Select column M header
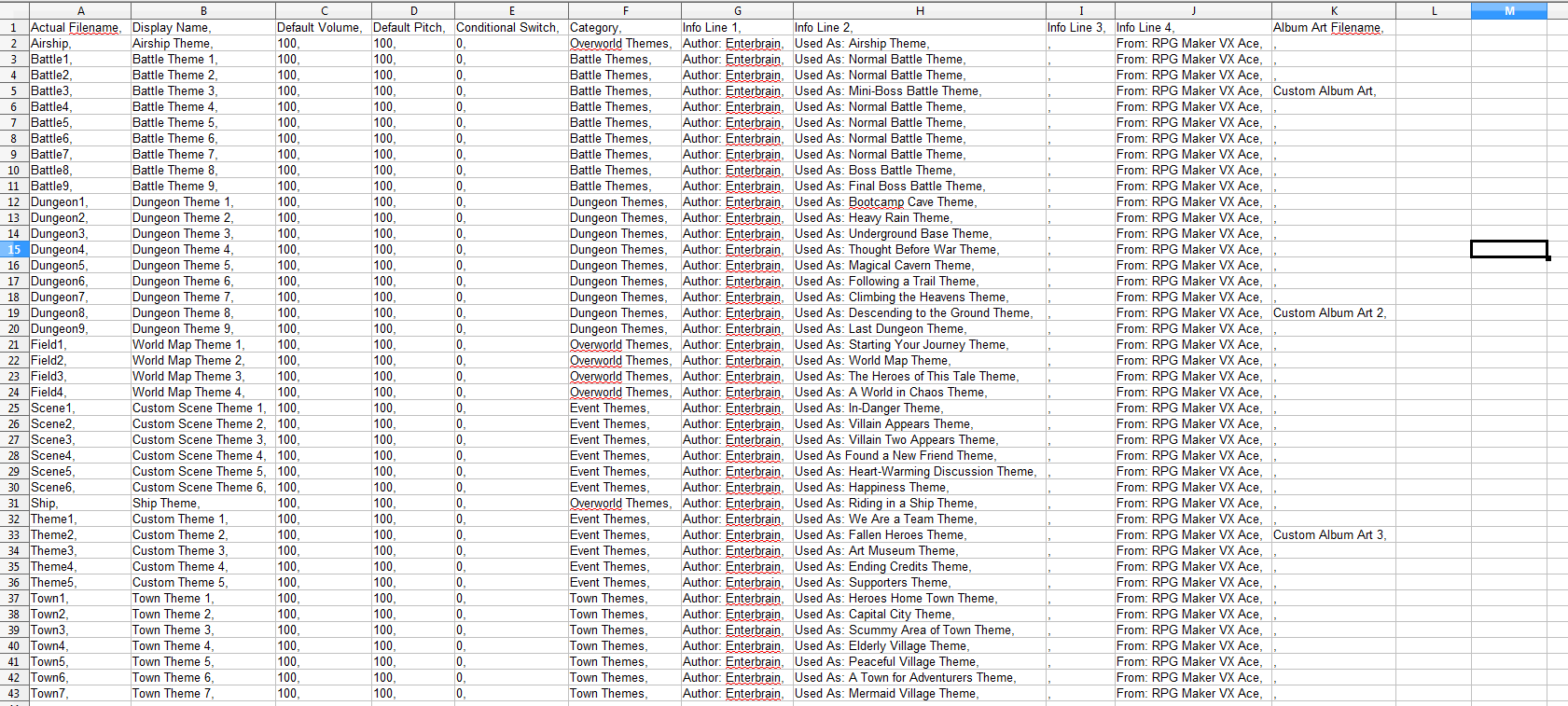The width and height of the screenshot is (1568, 706). tap(1508, 10)
